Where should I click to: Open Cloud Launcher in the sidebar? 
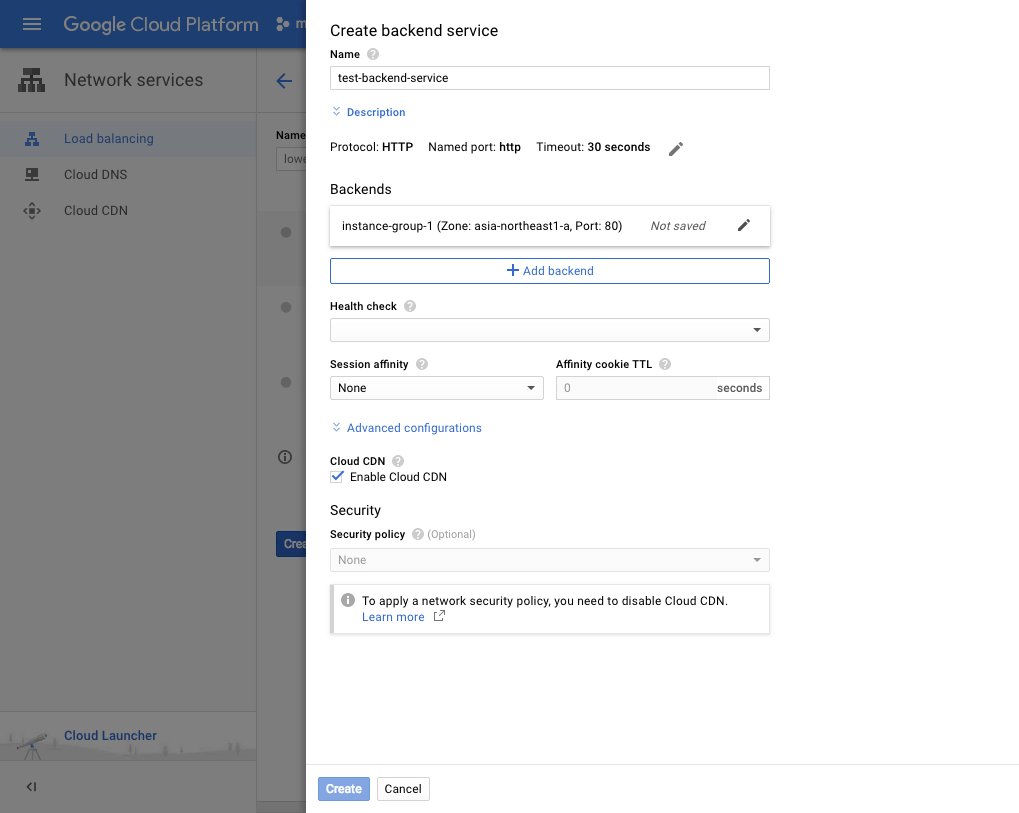pyautogui.click(x=110, y=736)
